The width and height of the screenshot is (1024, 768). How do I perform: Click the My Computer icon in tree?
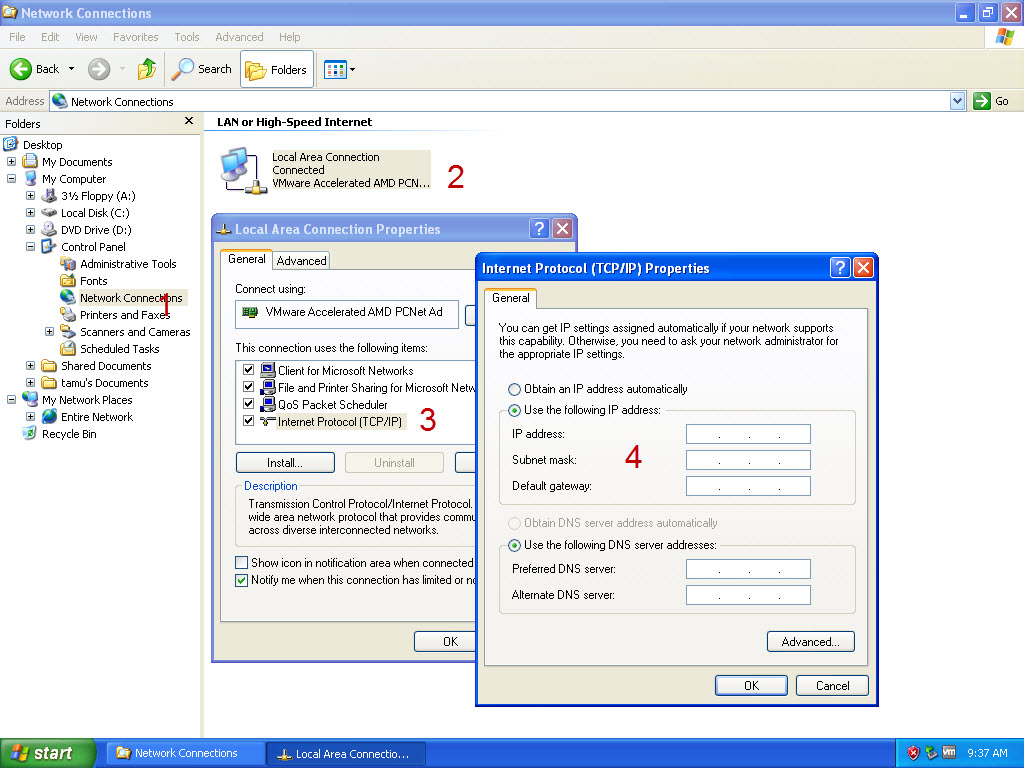(30, 178)
